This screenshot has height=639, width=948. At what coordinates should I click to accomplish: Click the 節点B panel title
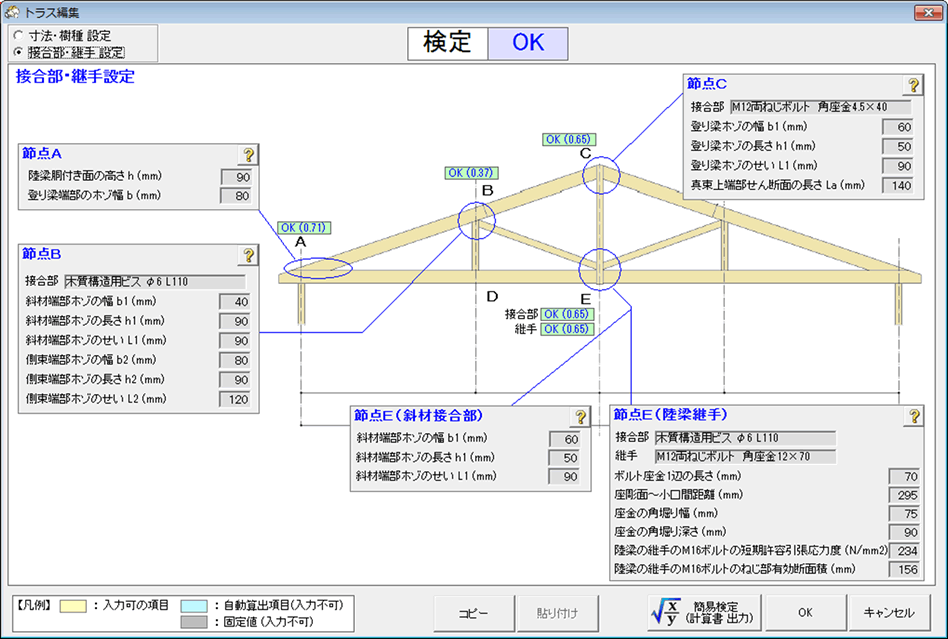click(42, 254)
